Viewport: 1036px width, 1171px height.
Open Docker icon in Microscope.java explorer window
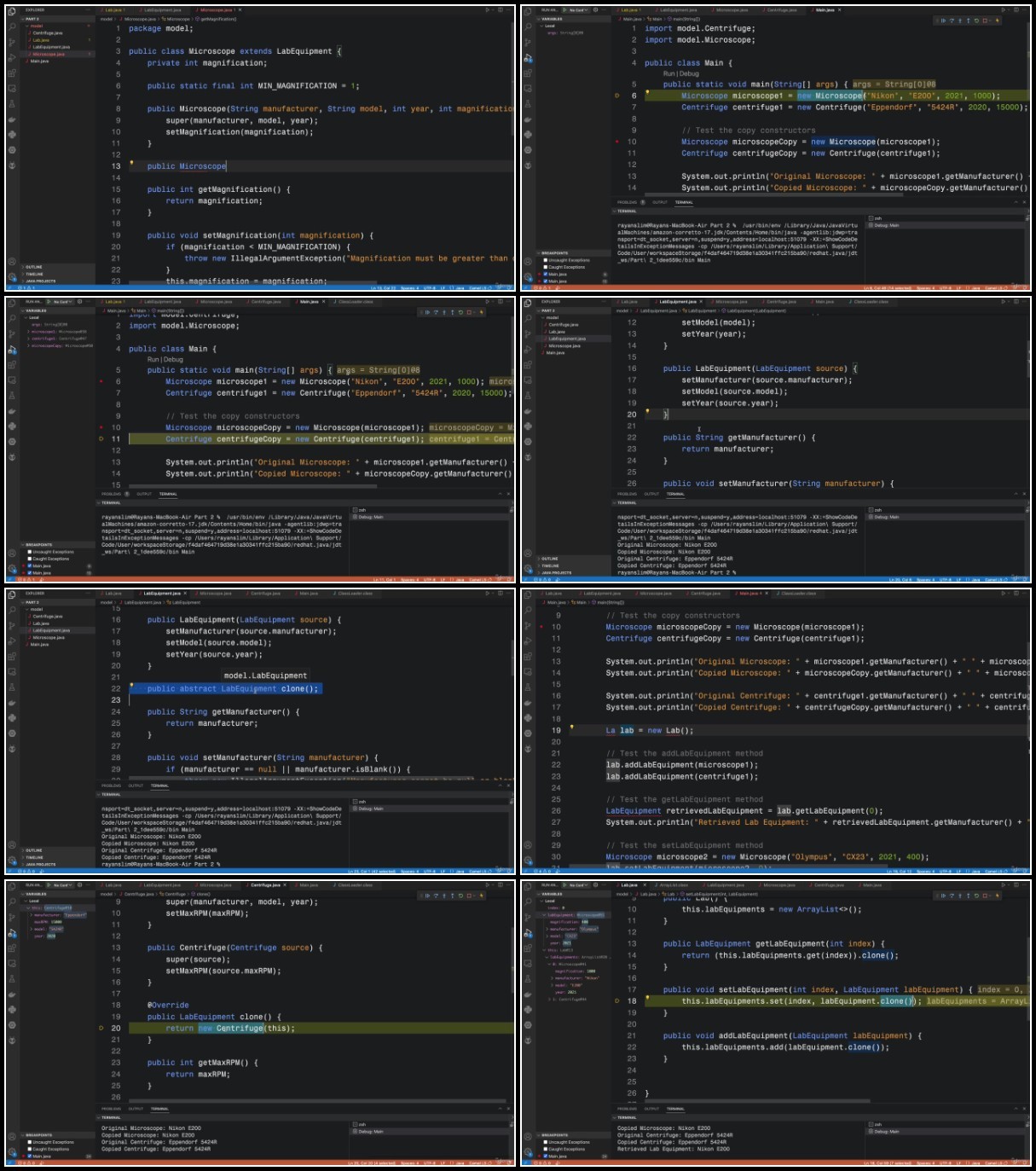click(x=12, y=119)
